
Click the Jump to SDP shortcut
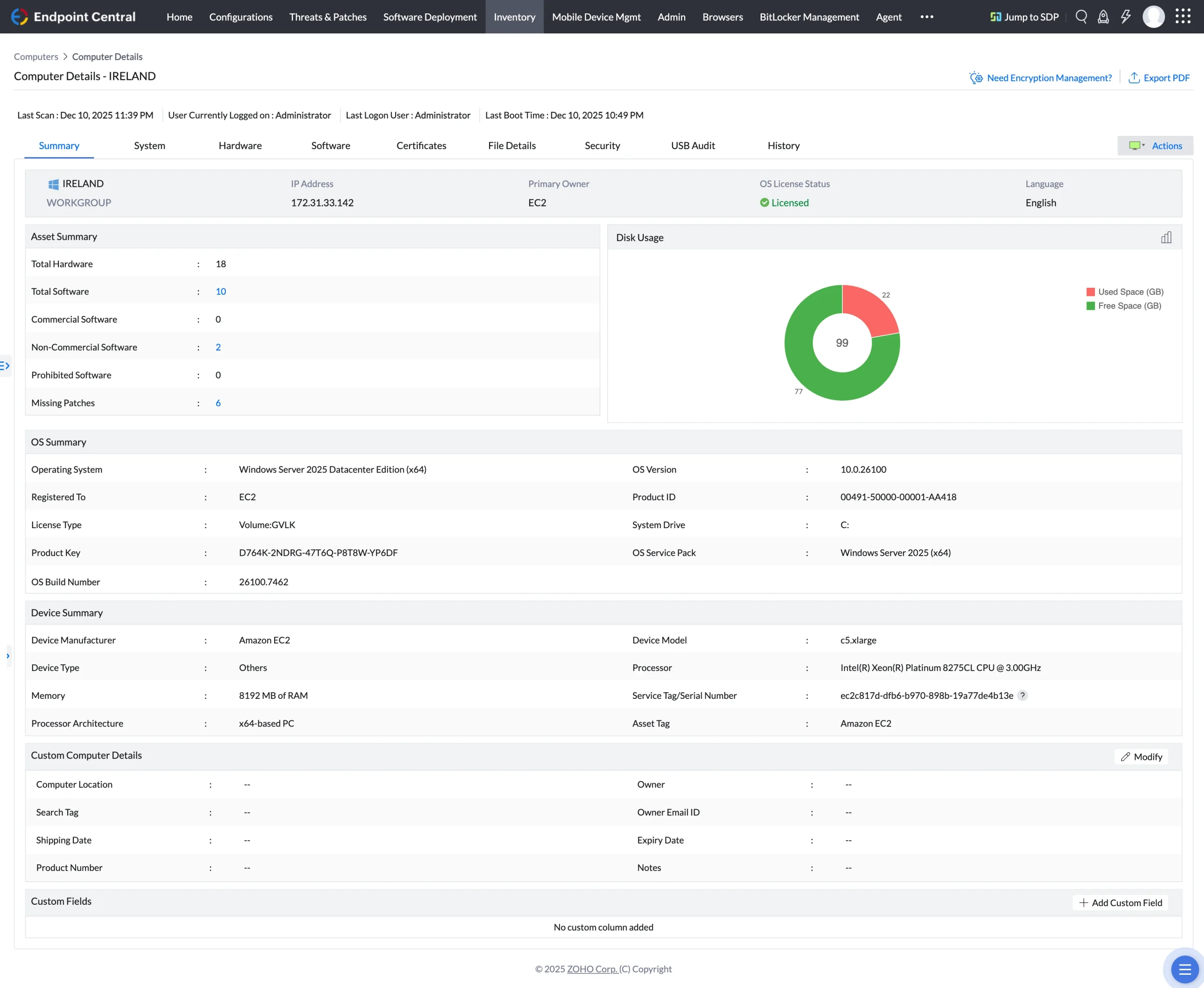pyautogui.click(x=1024, y=17)
